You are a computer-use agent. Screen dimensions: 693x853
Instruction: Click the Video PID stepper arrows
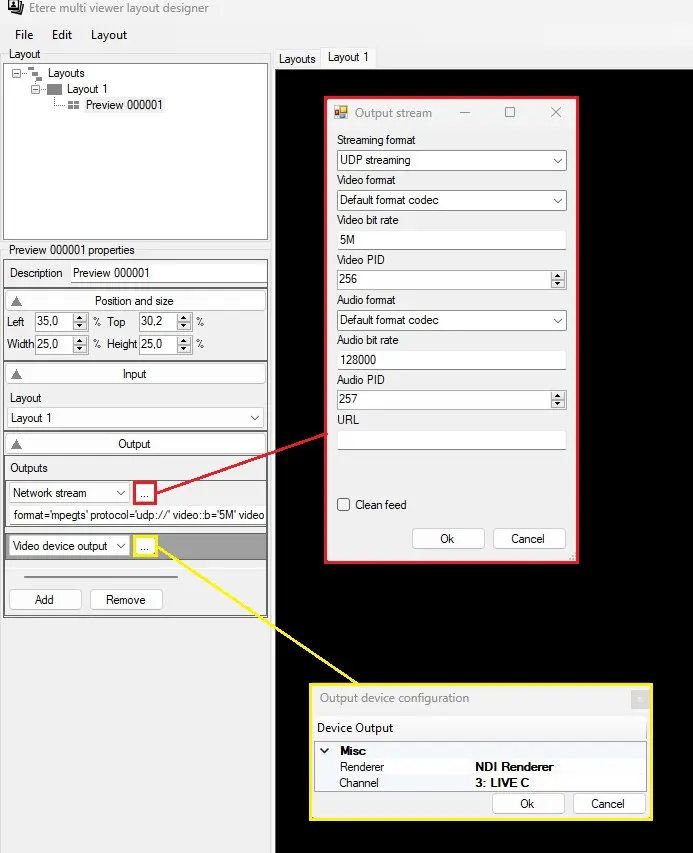point(558,280)
